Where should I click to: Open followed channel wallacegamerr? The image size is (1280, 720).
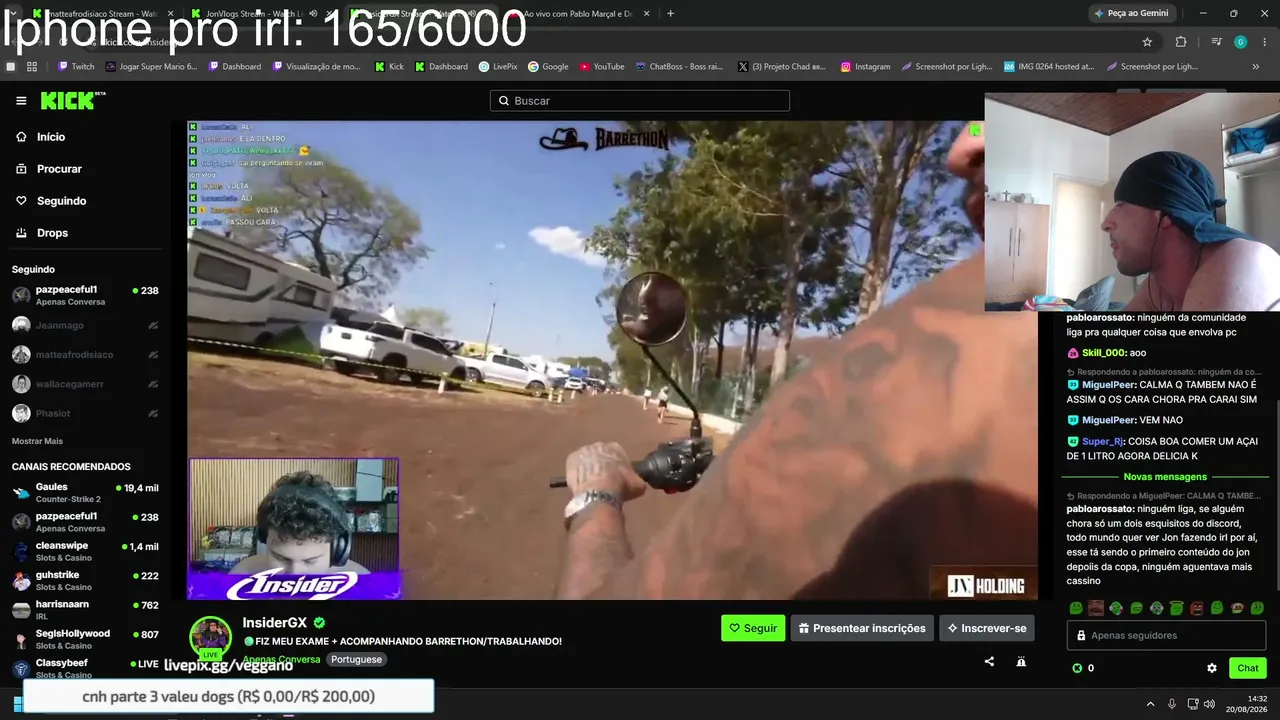(x=86, y=384)
